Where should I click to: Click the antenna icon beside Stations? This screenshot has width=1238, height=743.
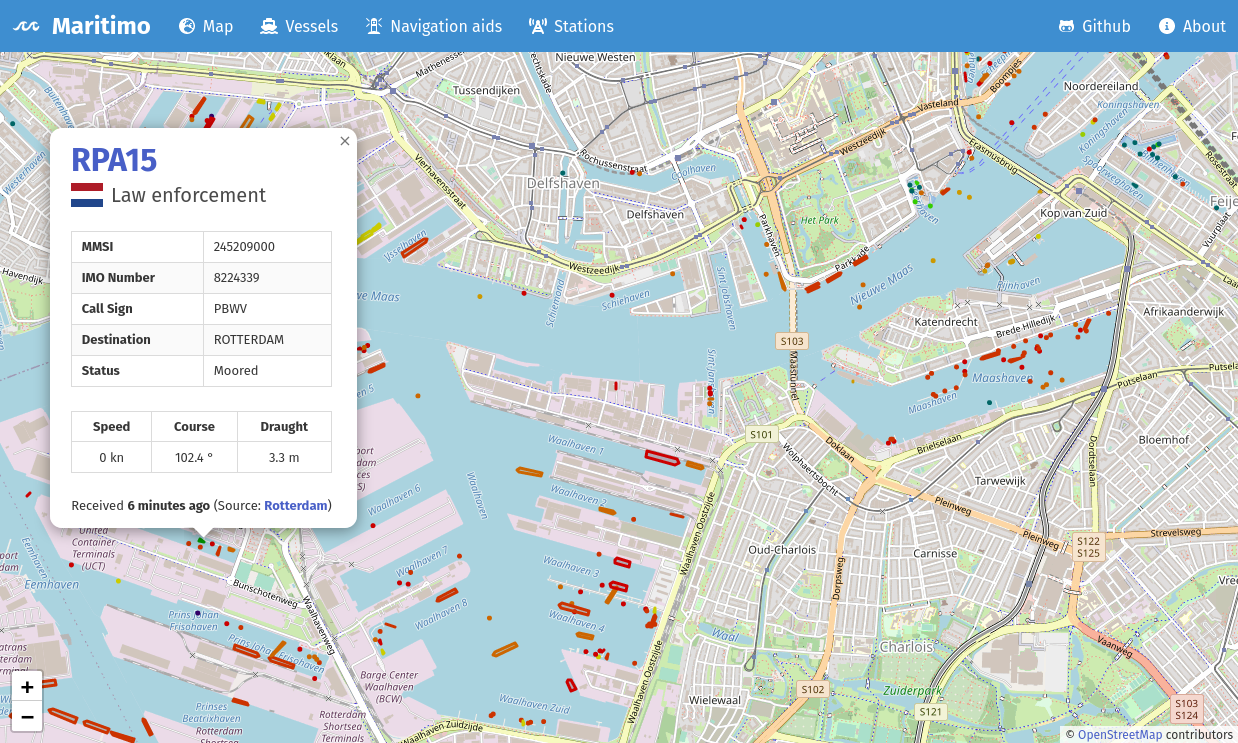537,27
